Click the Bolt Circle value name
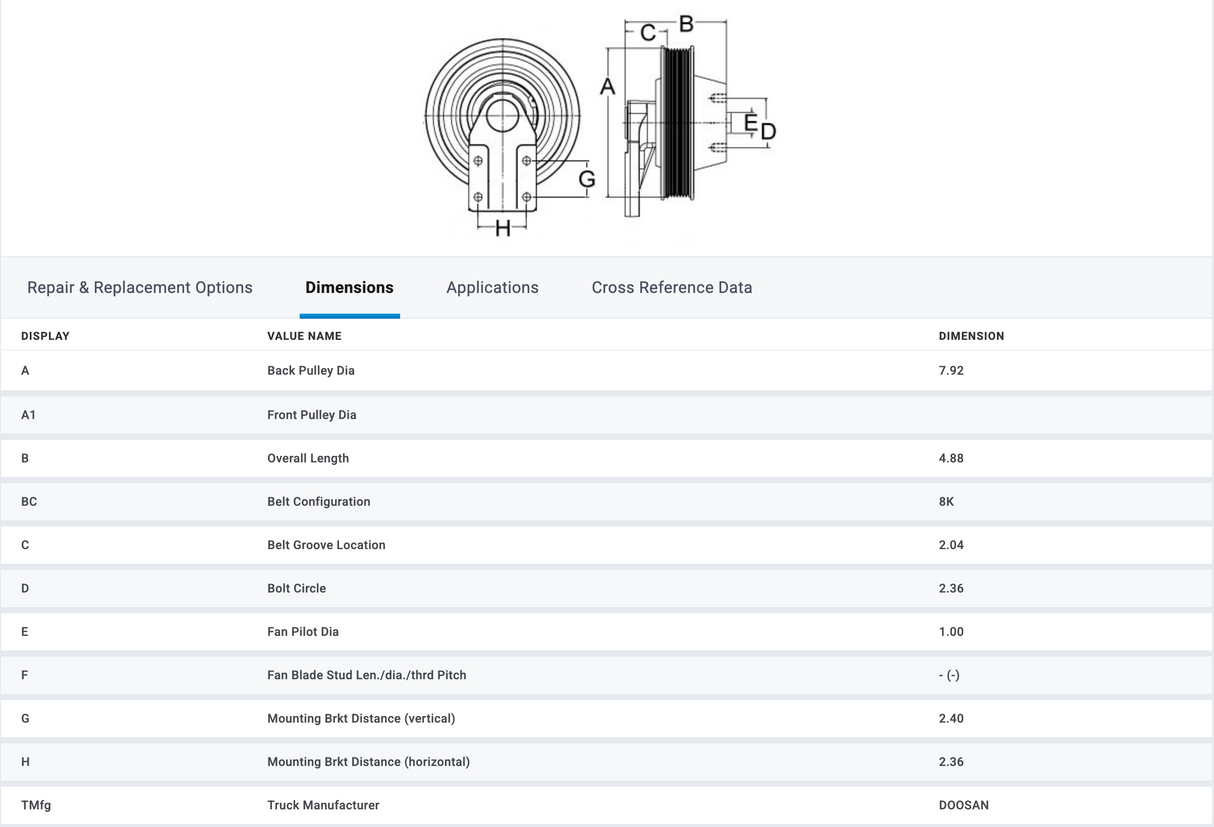Image resolution: width=1214 pixels, height=827 pixels. coord(297,588)
